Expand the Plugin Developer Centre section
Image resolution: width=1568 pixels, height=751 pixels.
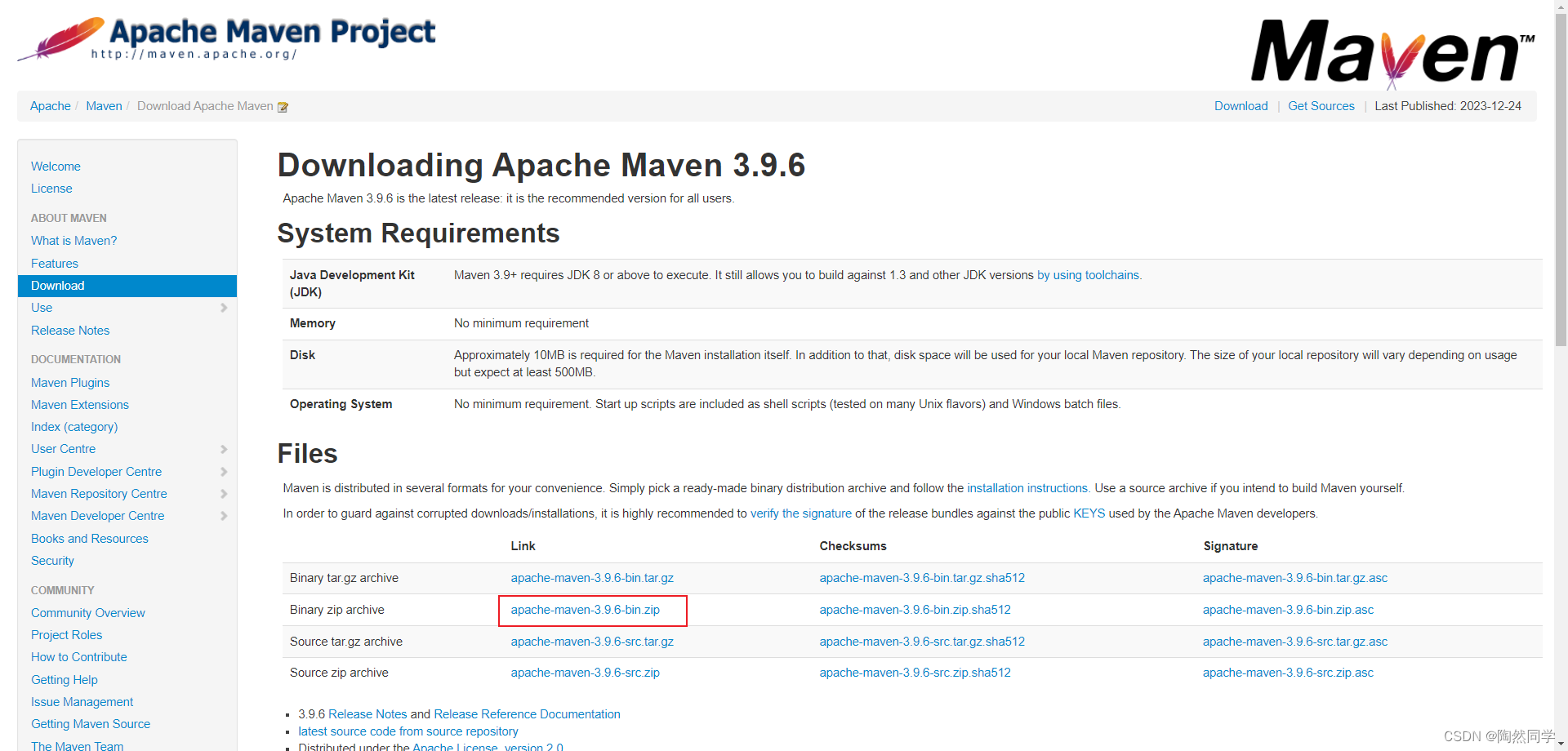click(225, 472)
